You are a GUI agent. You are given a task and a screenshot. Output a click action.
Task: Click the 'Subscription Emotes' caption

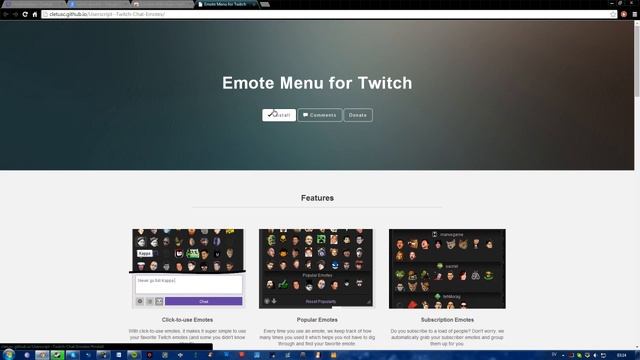point(447,320)
